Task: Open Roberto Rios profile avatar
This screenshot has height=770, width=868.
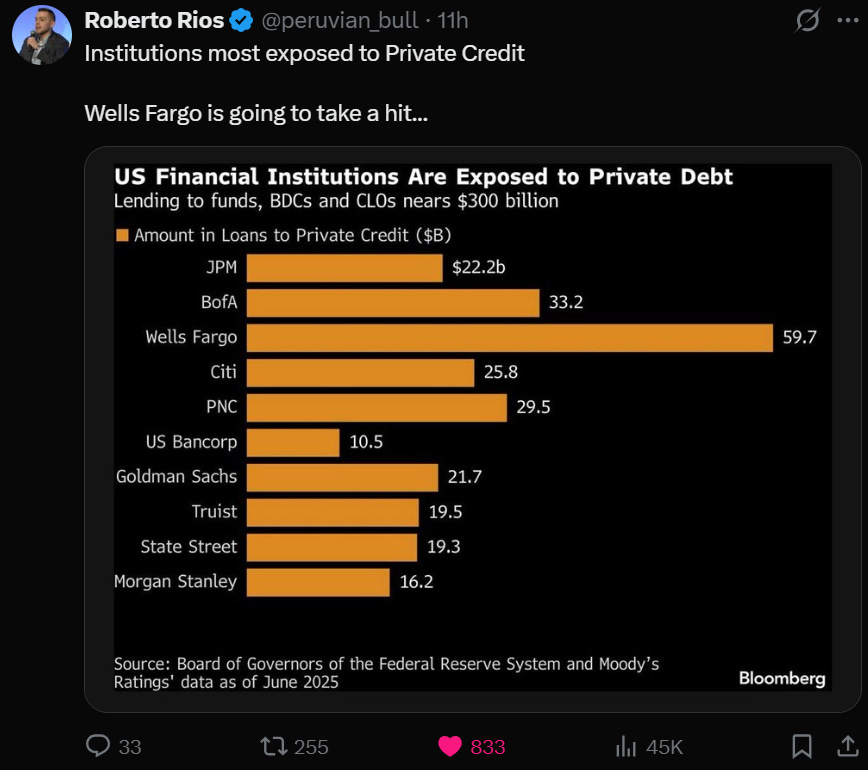Action: [42, 35]
